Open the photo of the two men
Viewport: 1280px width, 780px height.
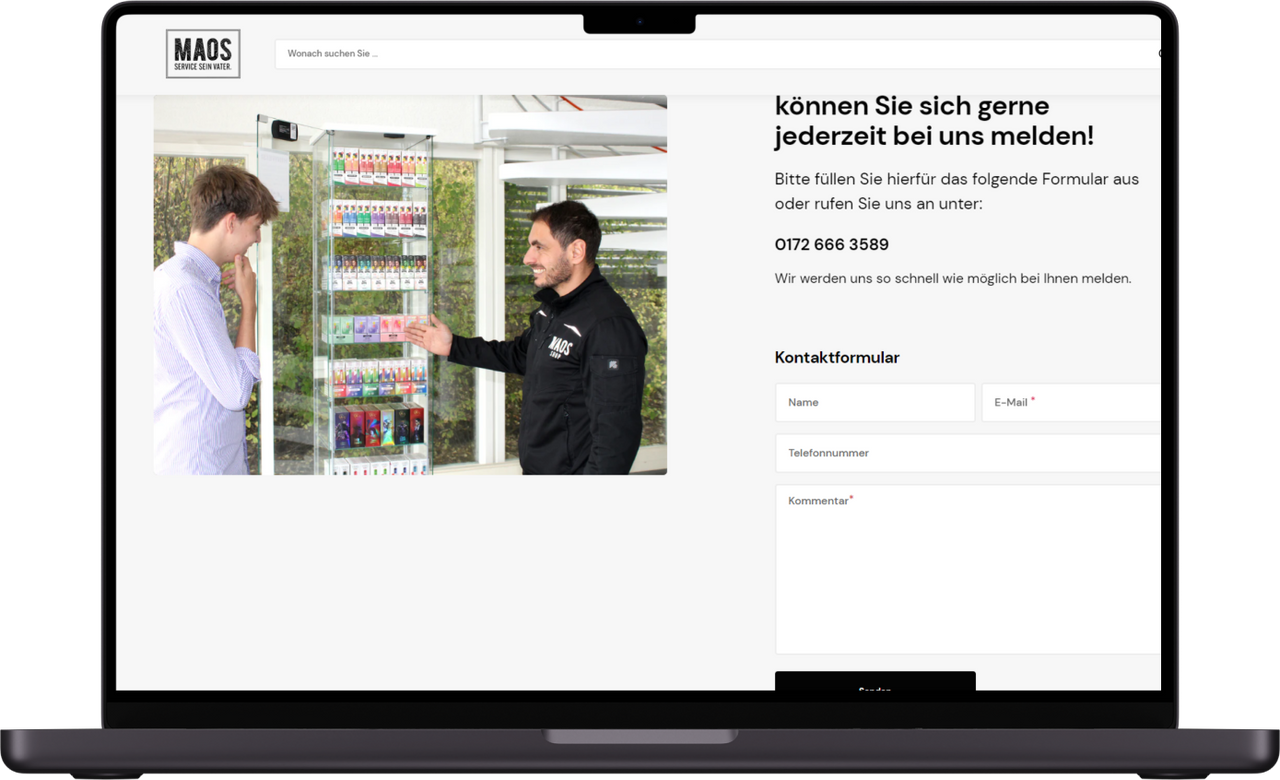(410, 285)
